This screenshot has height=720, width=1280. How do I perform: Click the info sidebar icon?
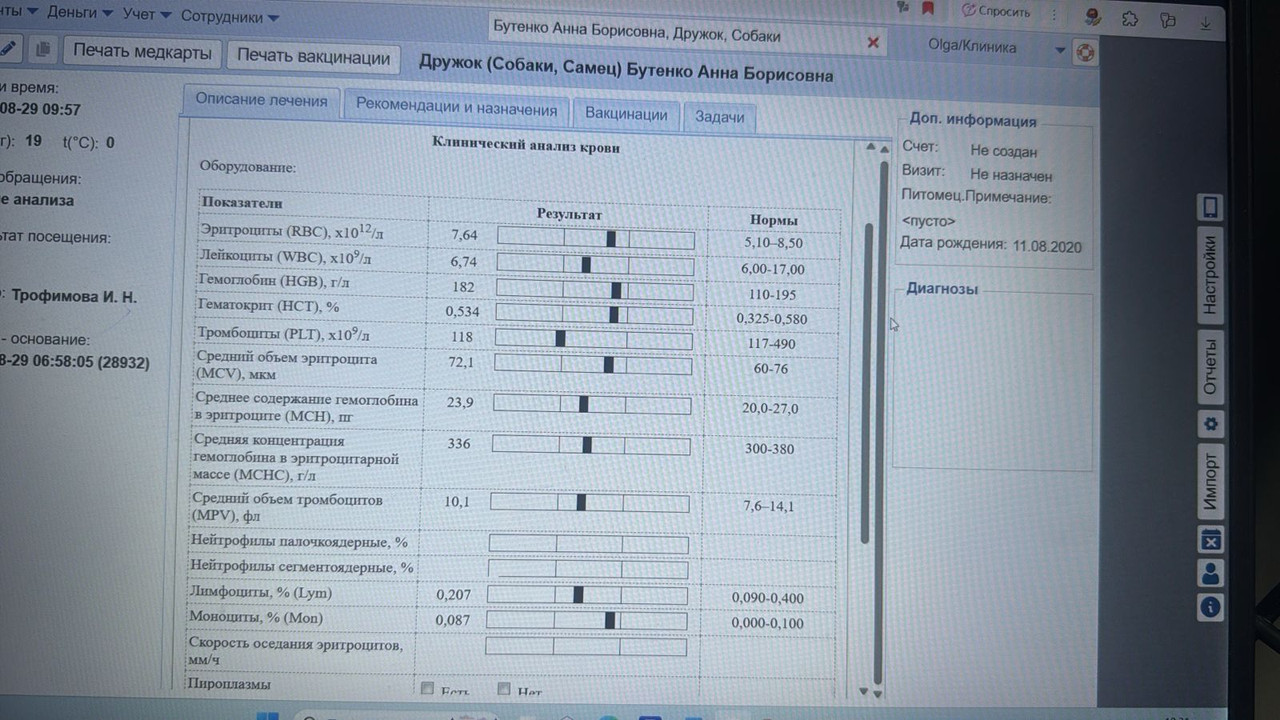(x=1210, y=606)
